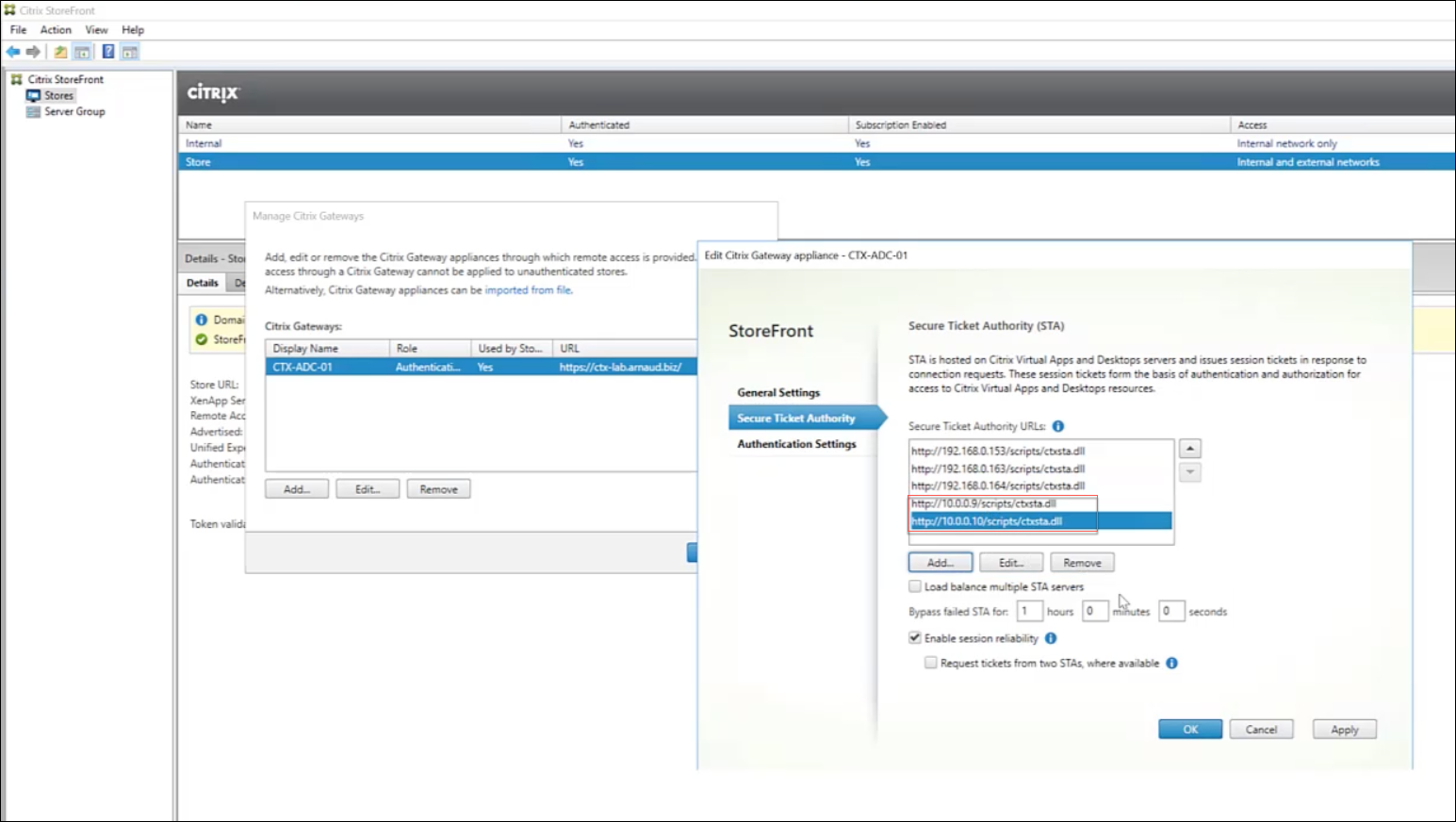Click Add in Manage Citrix Gateways

click(x=297, y=489)
